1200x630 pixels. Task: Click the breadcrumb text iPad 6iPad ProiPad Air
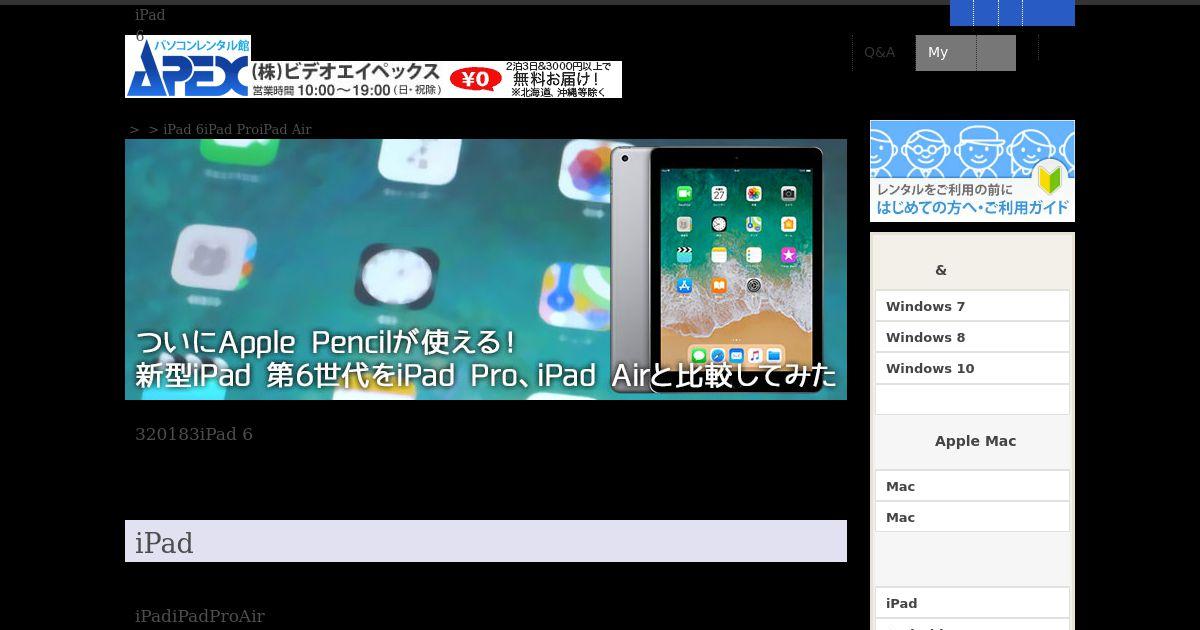(237, 129)
